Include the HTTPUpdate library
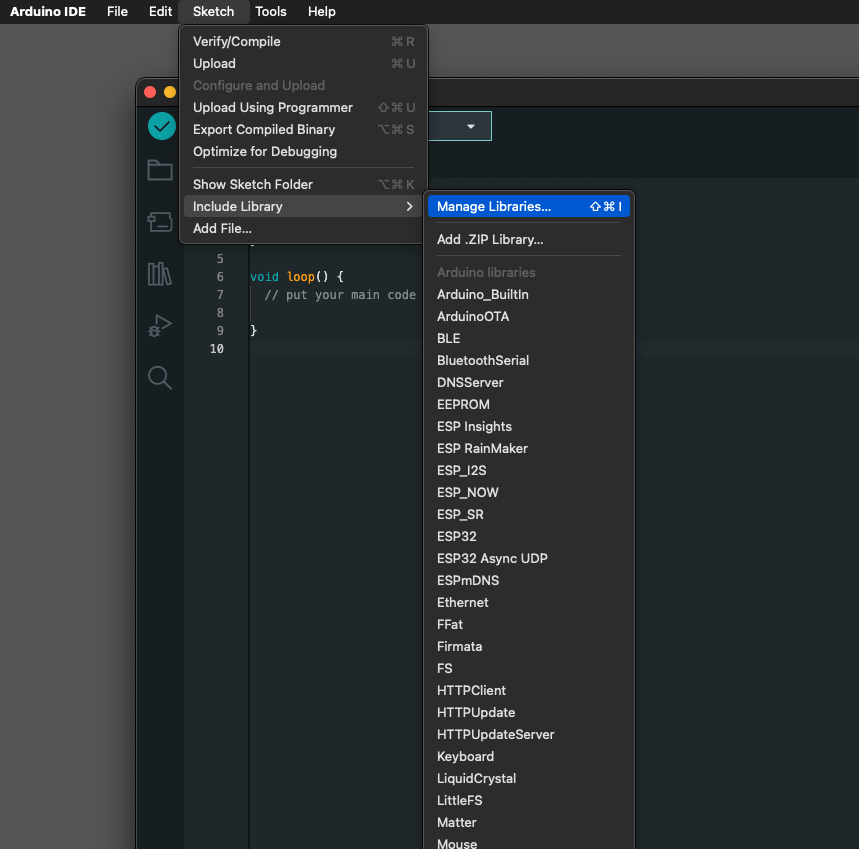This screenshot has width=859, height=849. (x=529, y=713)
